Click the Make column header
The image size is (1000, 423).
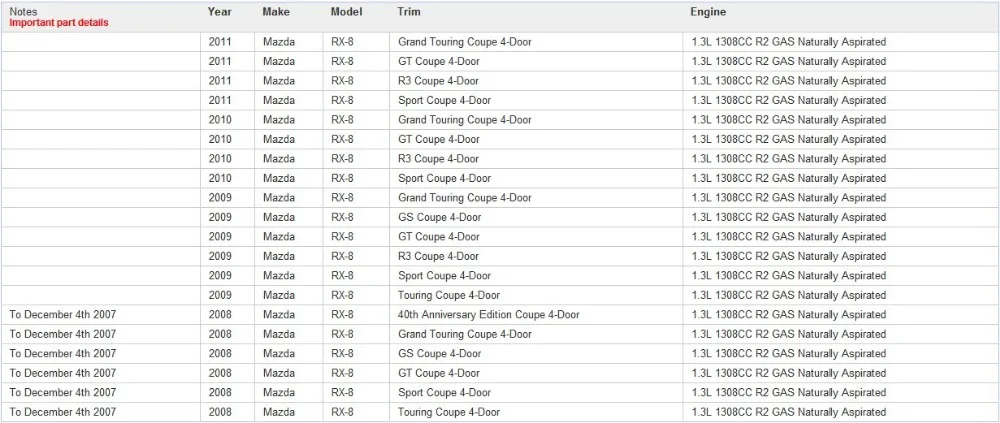pyautogui.click(x=276, y=12)
